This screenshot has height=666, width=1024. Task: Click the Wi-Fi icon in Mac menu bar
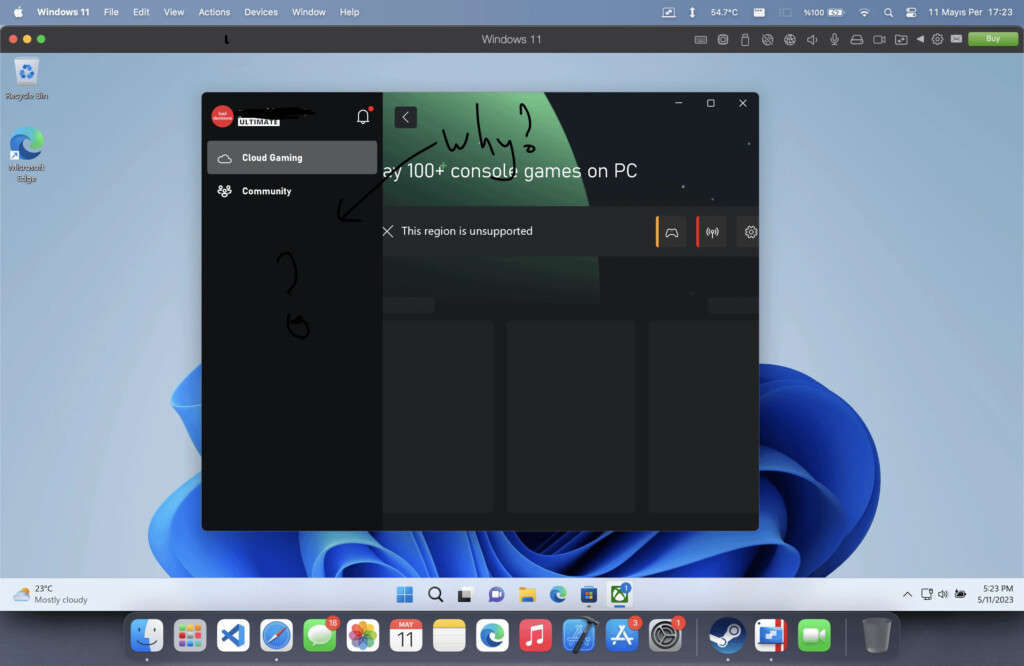pos(864,12)
